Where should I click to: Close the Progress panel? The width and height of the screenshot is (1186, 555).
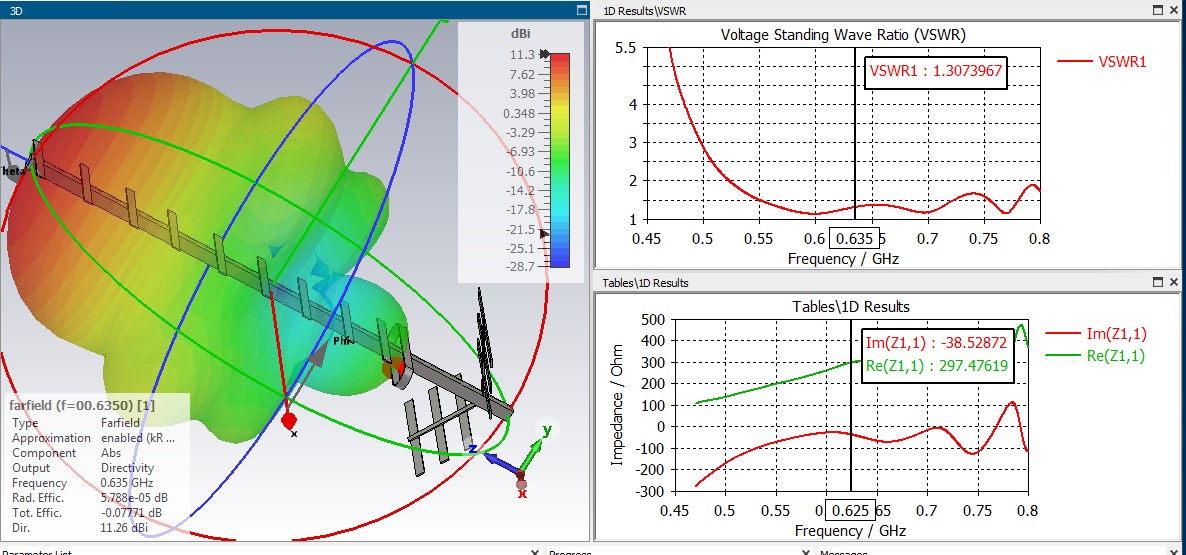807,552
